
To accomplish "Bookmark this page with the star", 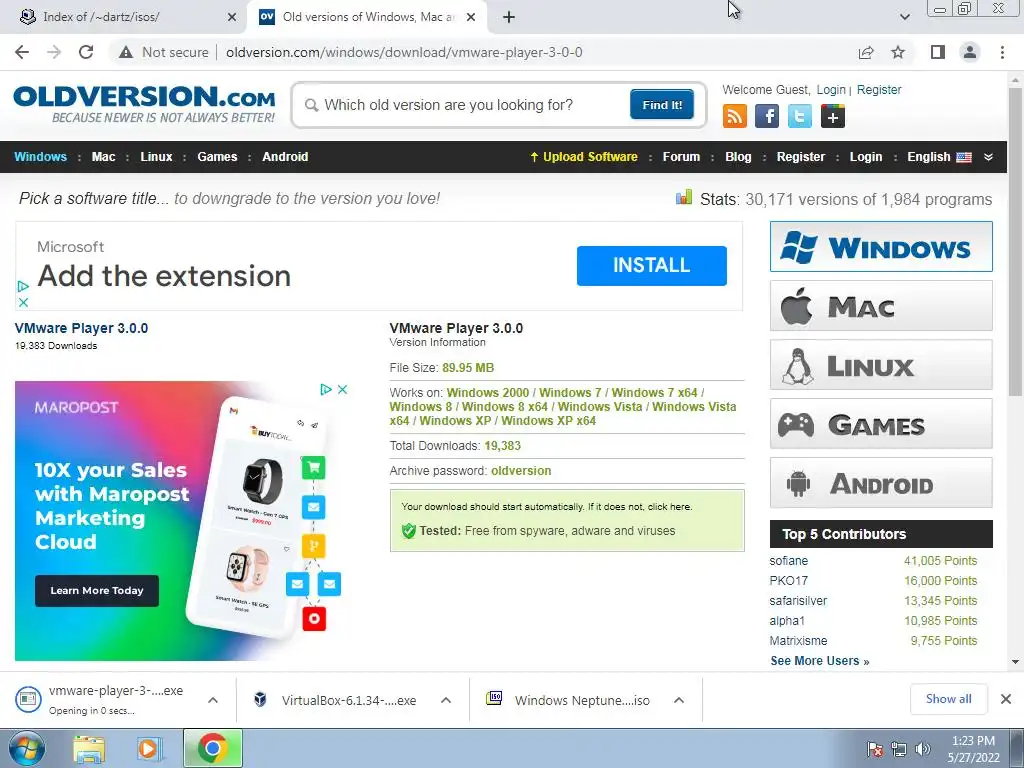I will (x=898, y=52).
